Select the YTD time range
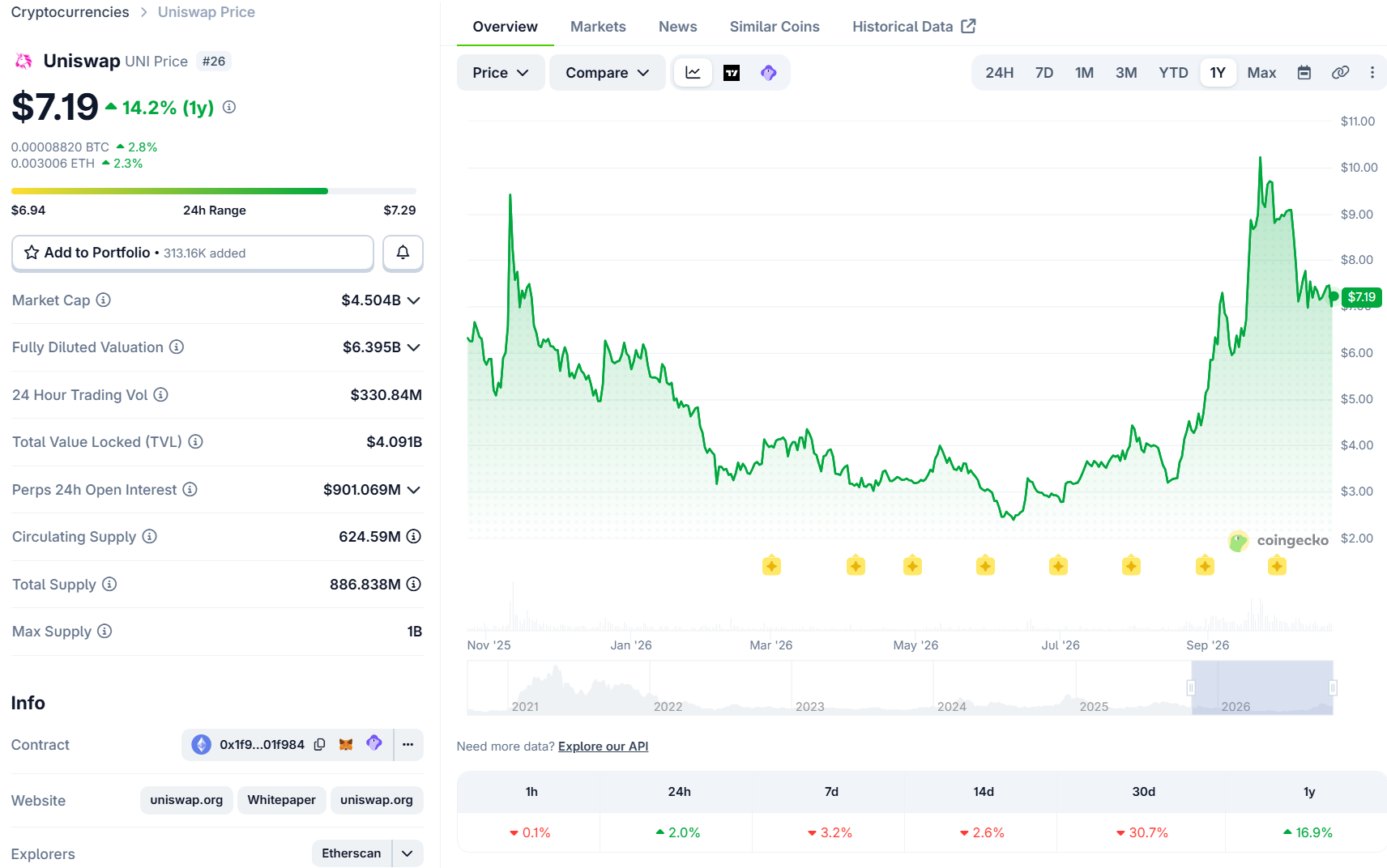This screenshot has width=1387, height=868. pyautogui.click(x=1173, y=73)
